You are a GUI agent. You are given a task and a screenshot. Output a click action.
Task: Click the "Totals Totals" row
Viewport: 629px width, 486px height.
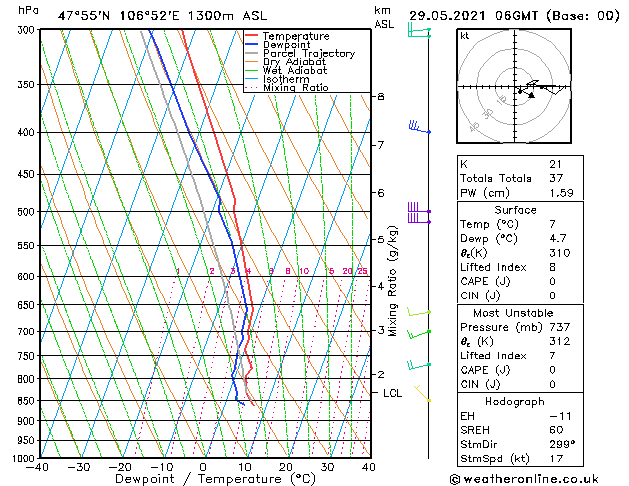tap(520, 178)
